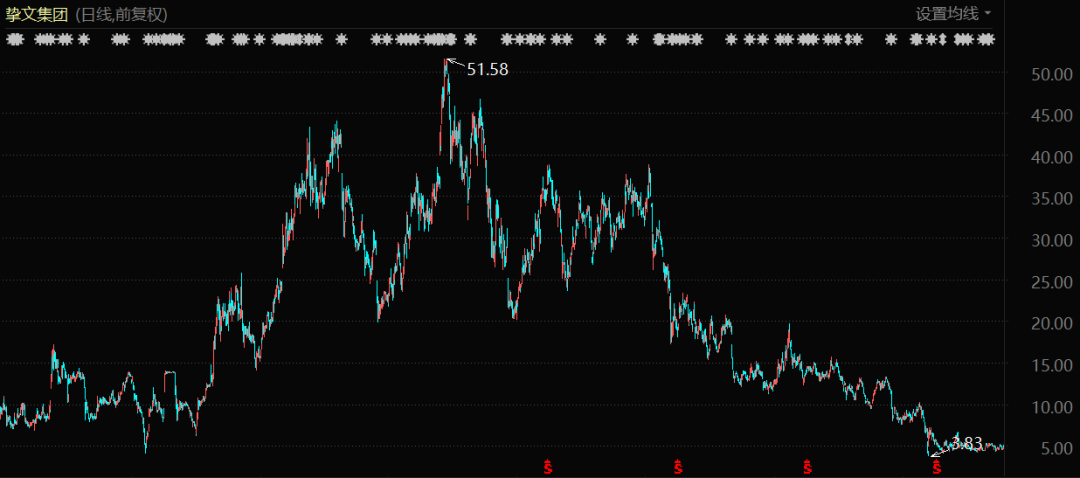This screenshot has width=1080, height=478.
Task: Click the rightmost red dividend marker
Action: tap(937, 466)
